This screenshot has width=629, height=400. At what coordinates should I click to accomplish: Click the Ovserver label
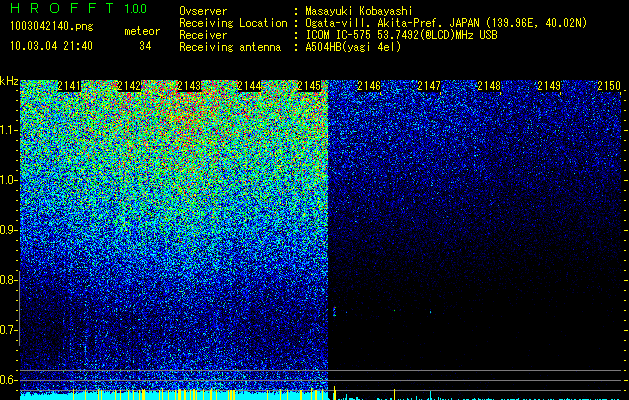pos(203,11)
